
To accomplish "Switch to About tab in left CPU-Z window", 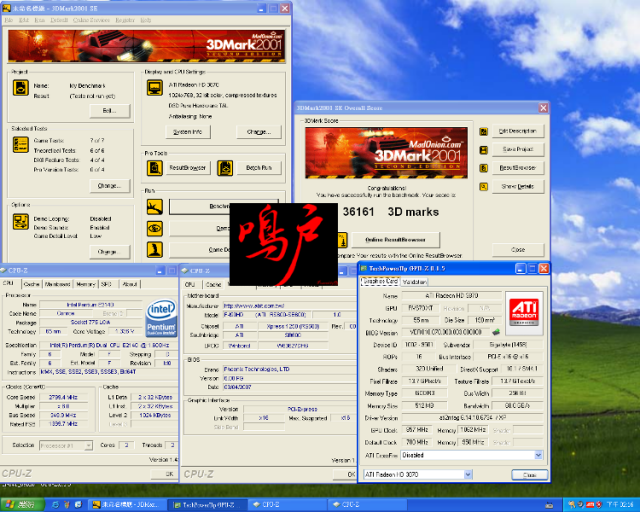I will click(x=129, y=284).
